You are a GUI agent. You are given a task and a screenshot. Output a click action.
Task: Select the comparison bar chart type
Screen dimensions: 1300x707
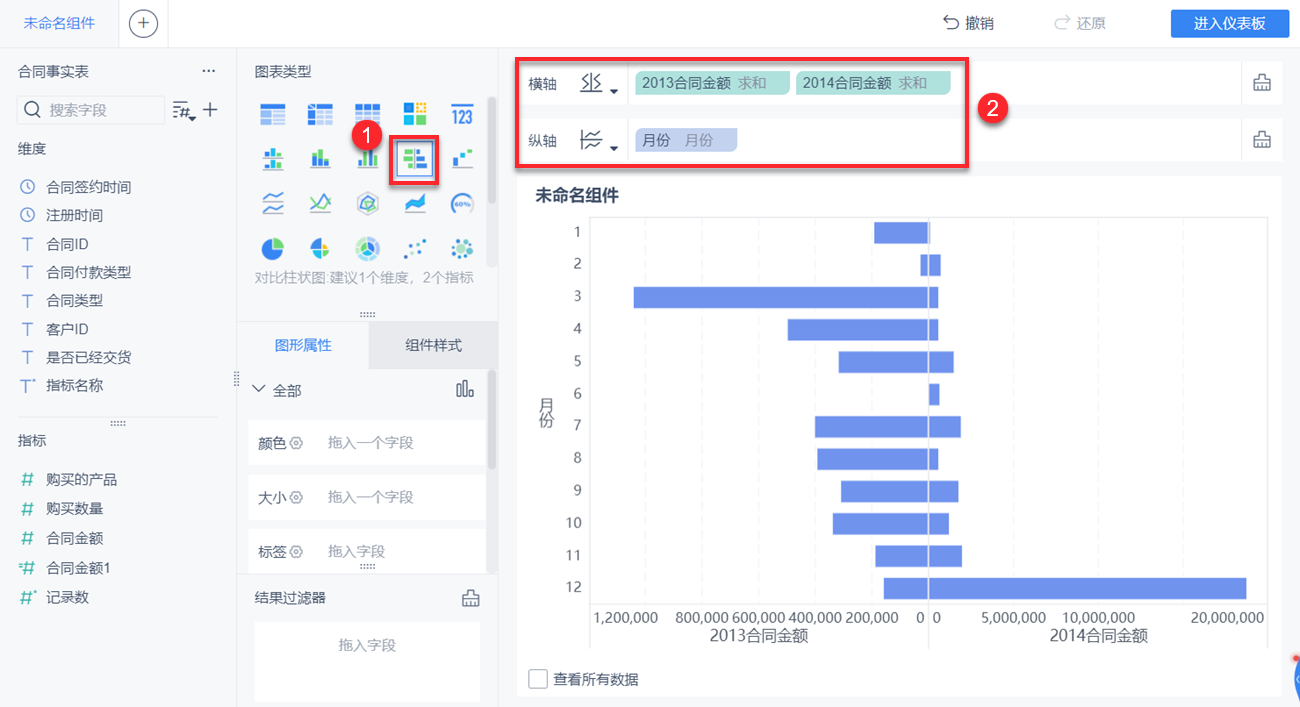[x=415, y=160]
